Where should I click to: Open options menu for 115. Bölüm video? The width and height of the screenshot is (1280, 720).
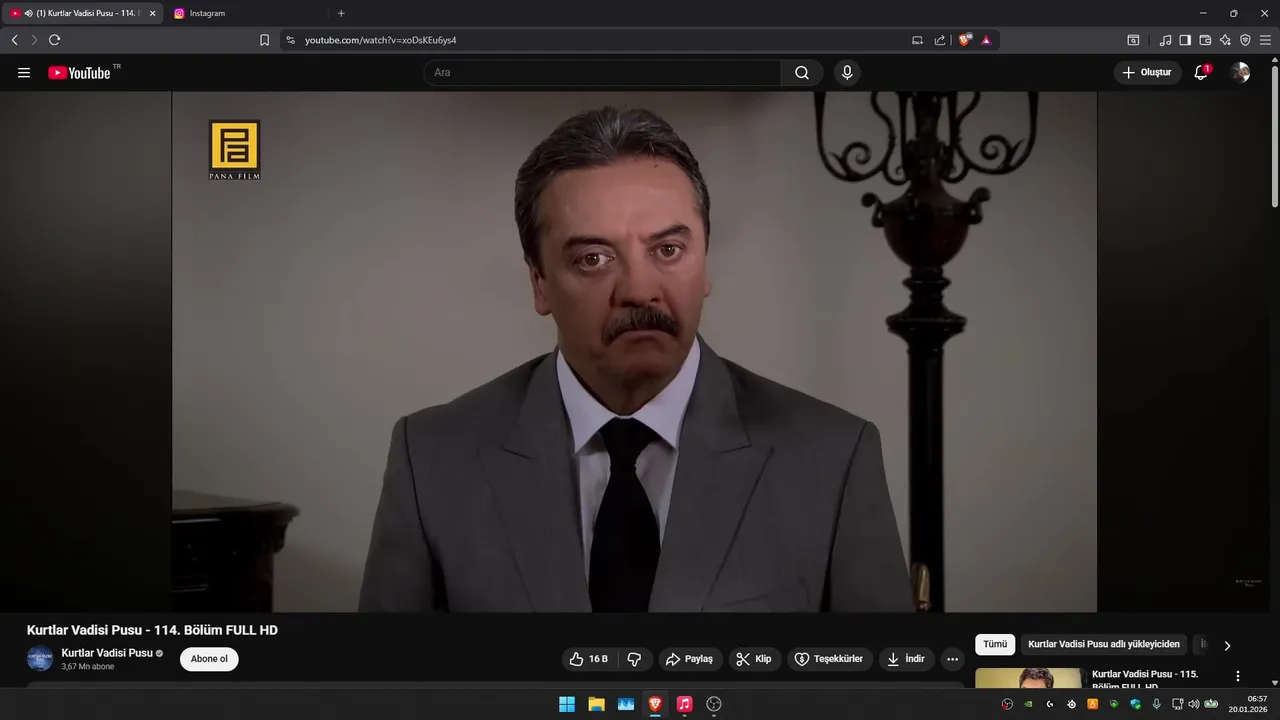pyautogui.click(x=1238, y=676)
